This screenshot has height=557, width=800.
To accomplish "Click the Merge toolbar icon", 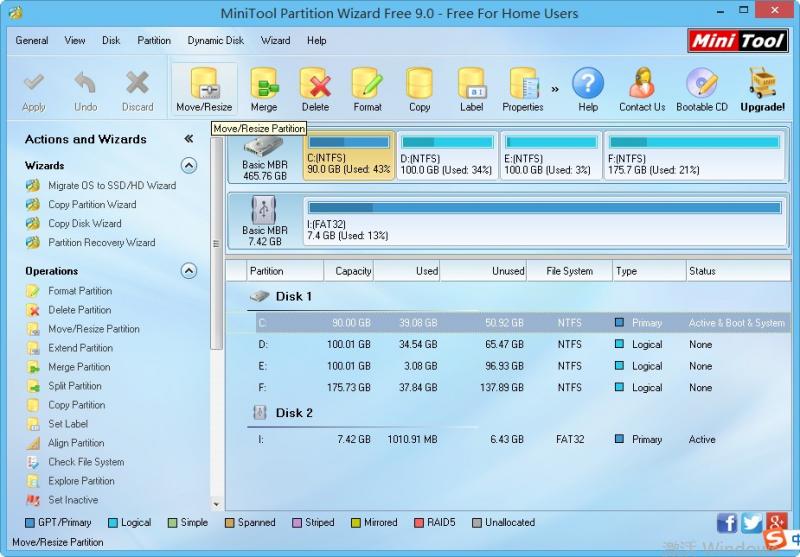I will point(264,90).
